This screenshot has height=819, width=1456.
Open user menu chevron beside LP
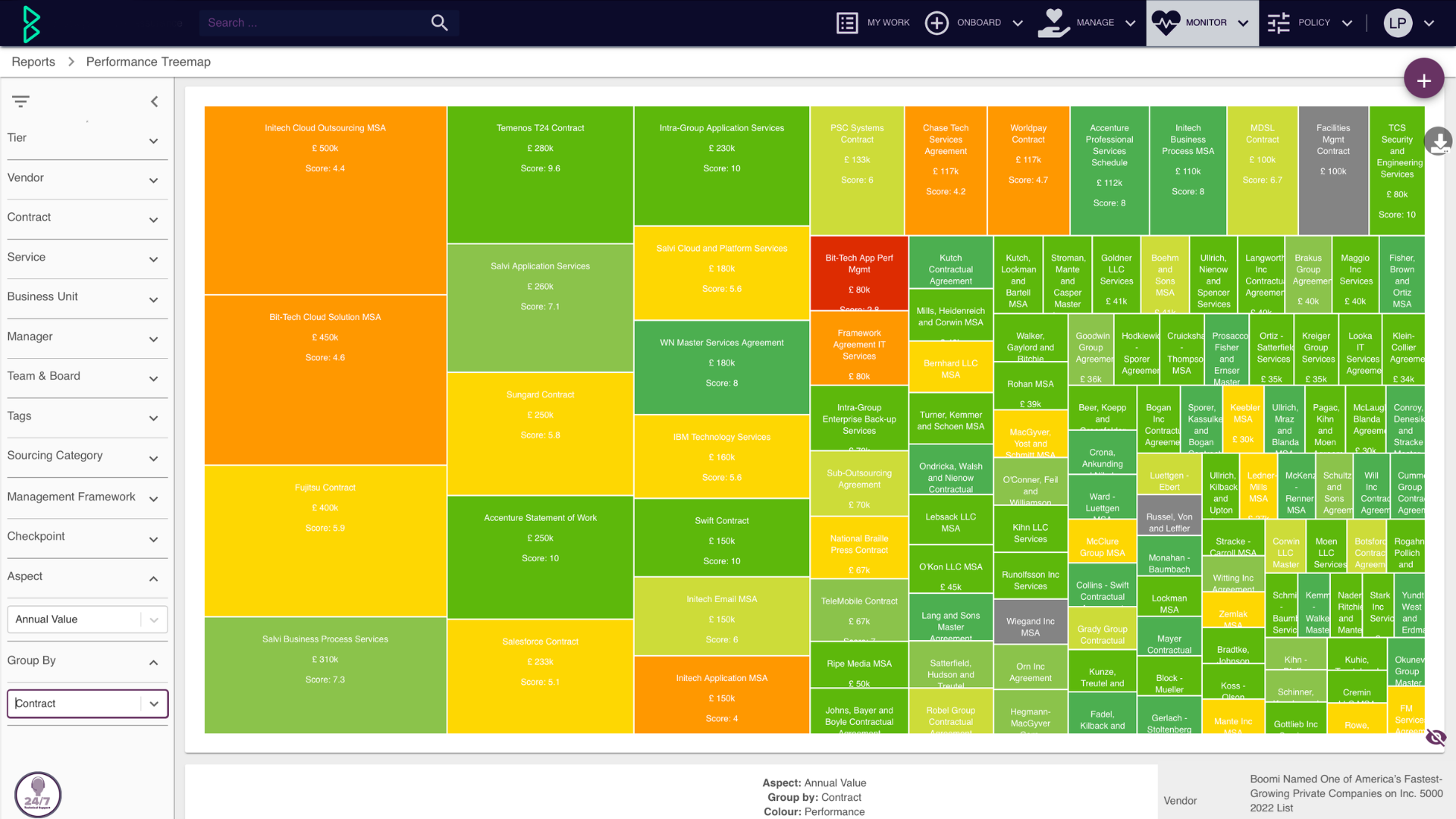point(1429,24)
